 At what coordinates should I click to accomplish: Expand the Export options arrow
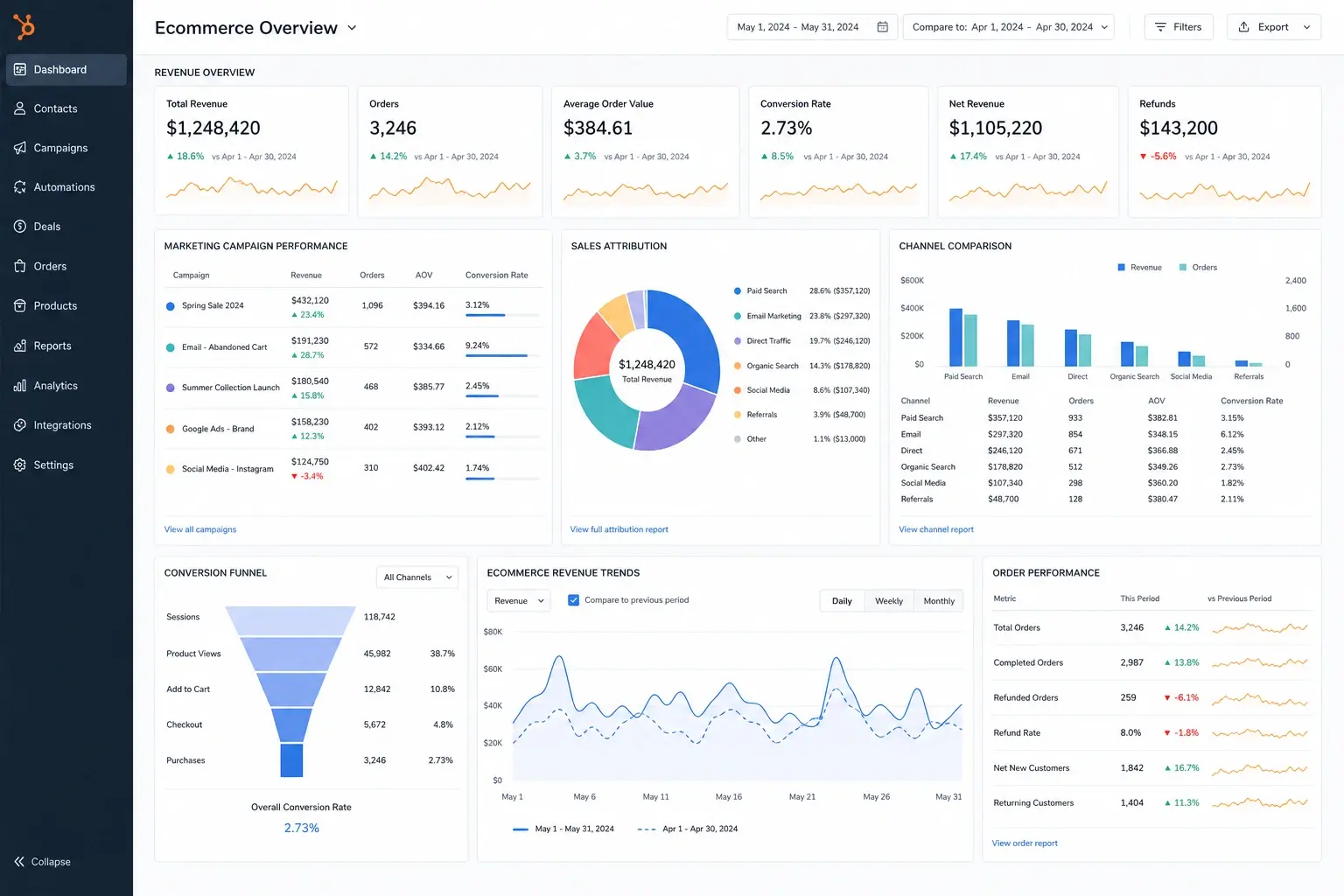point(1307,27)
